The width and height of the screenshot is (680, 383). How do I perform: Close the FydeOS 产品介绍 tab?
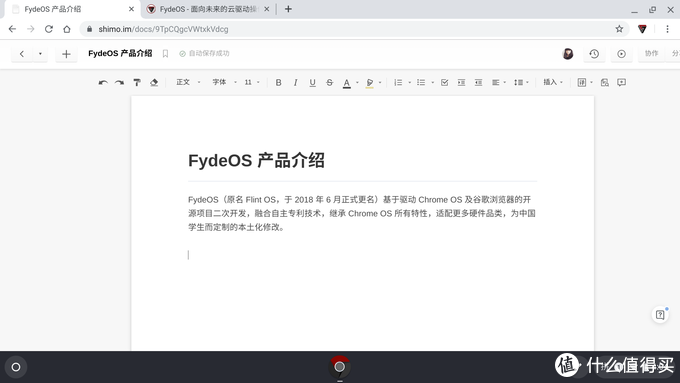(131, 9)
